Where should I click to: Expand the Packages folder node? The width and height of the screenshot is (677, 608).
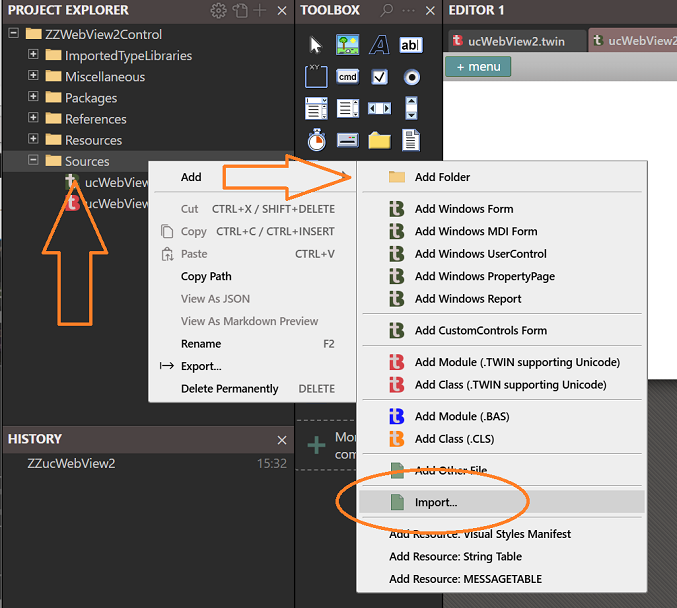pyautogui.click(x=33, y=98)
